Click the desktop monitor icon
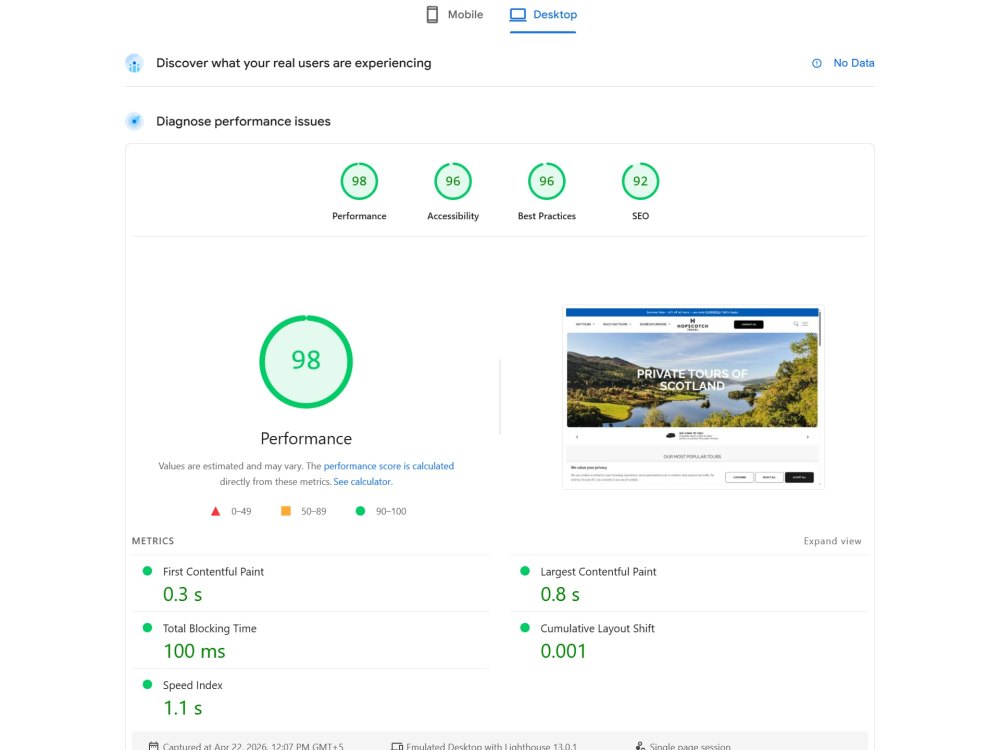This screenshot has width=1000, height=750. click(518, 15)
